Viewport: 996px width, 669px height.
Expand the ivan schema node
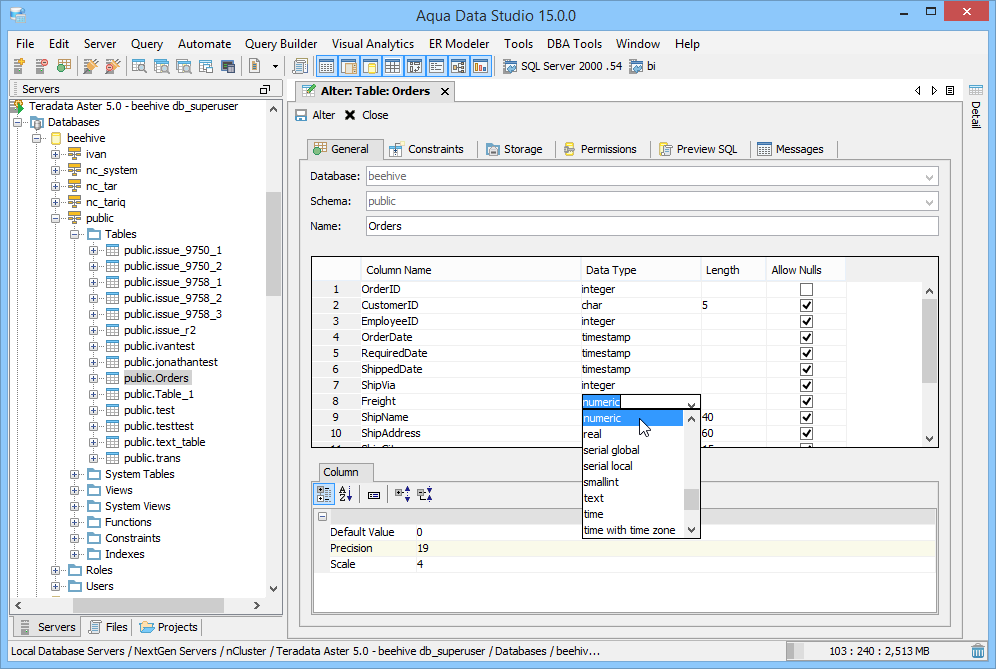55,154
